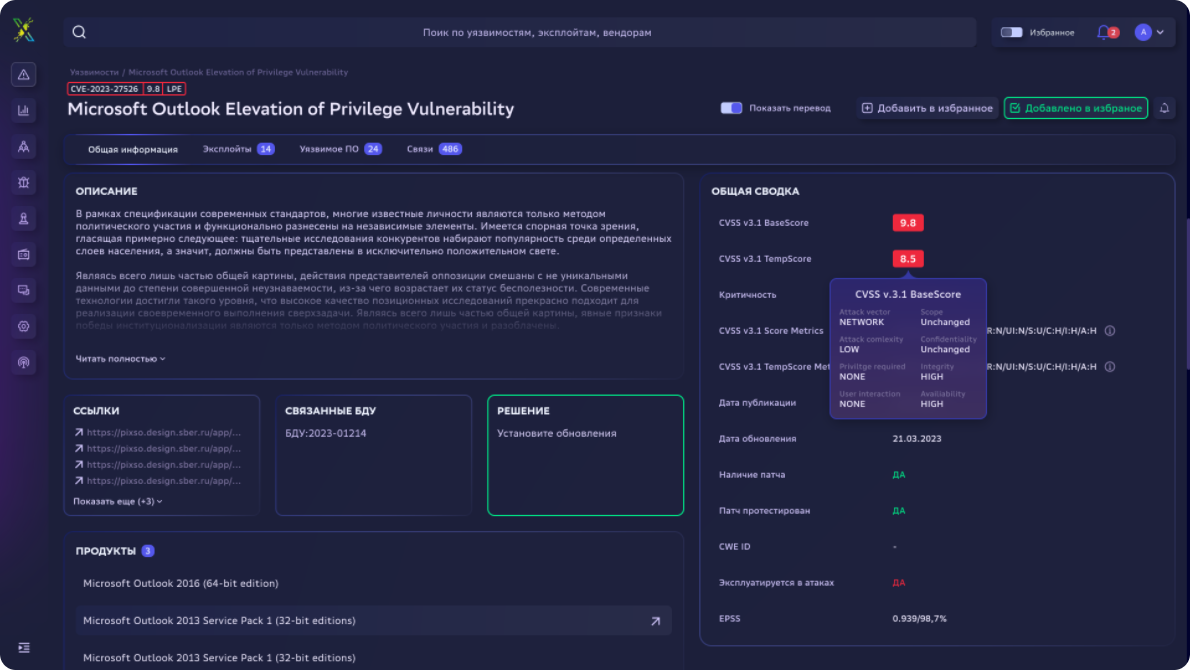Click the red 9.8 CVSS BaseScore badge
This screenshot has height=670, width=1190.
(908, 223)
